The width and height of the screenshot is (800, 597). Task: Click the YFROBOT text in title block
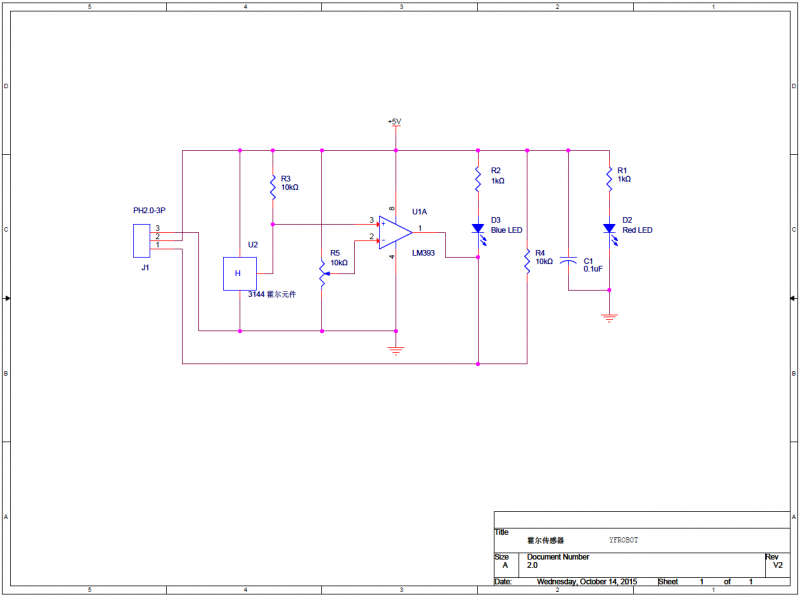click(x=622, y=539)
